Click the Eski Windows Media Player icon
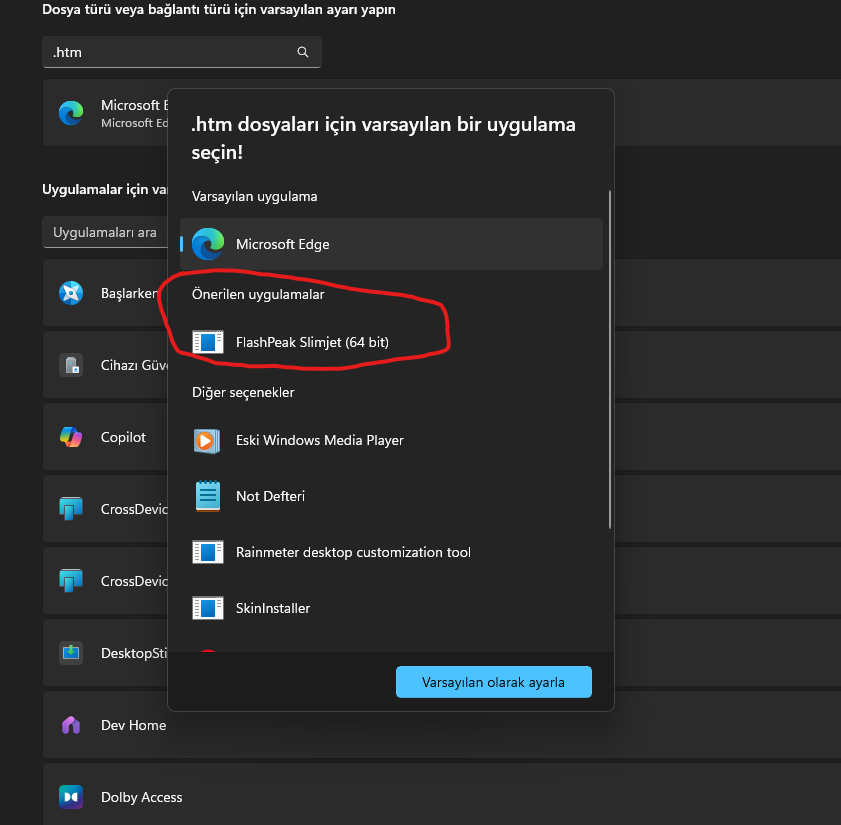Screen dimensions: 841x825 [x=207, y=441]
